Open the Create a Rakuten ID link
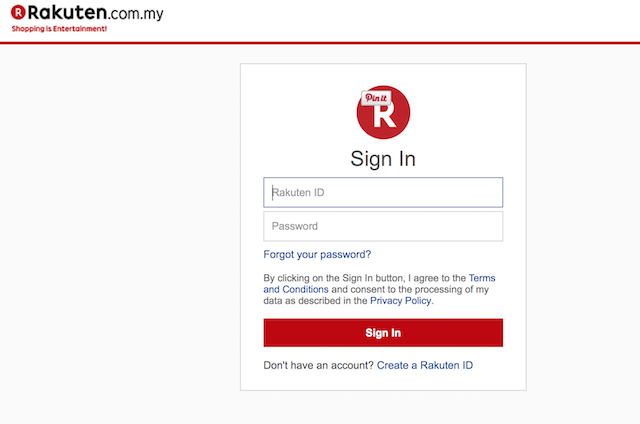Image resolution: width=640 pixels, height=424 pixels. coord(425,365)
